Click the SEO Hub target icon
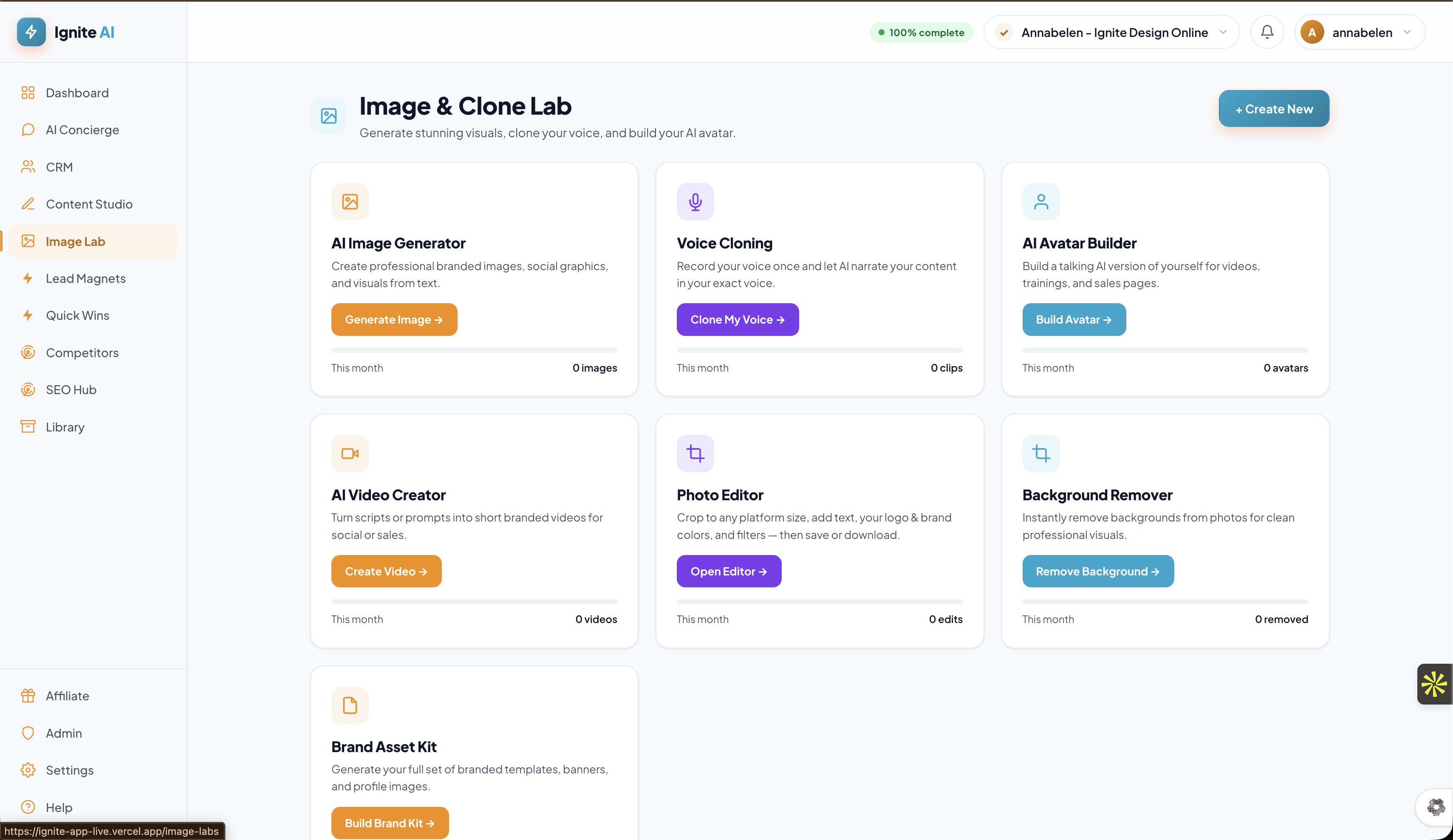This screenshot has width=1453, height=840. (28, 390)
